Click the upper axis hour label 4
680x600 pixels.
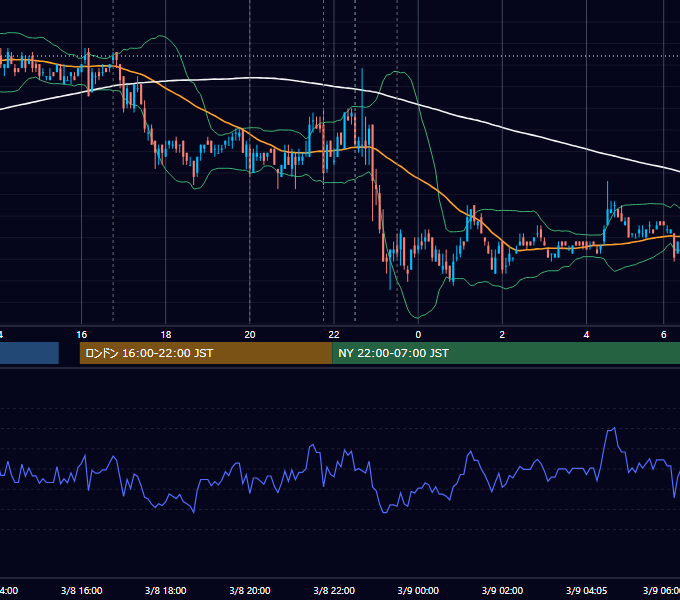[586, 335]
